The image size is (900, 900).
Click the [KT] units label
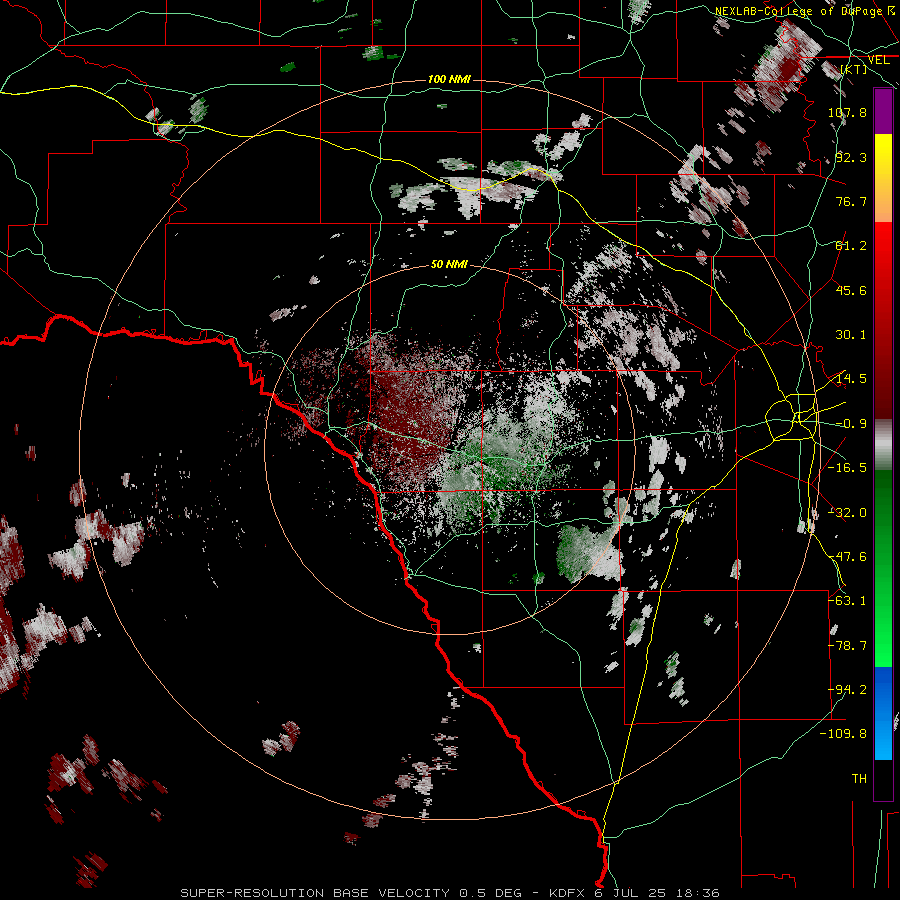point(853,69)
